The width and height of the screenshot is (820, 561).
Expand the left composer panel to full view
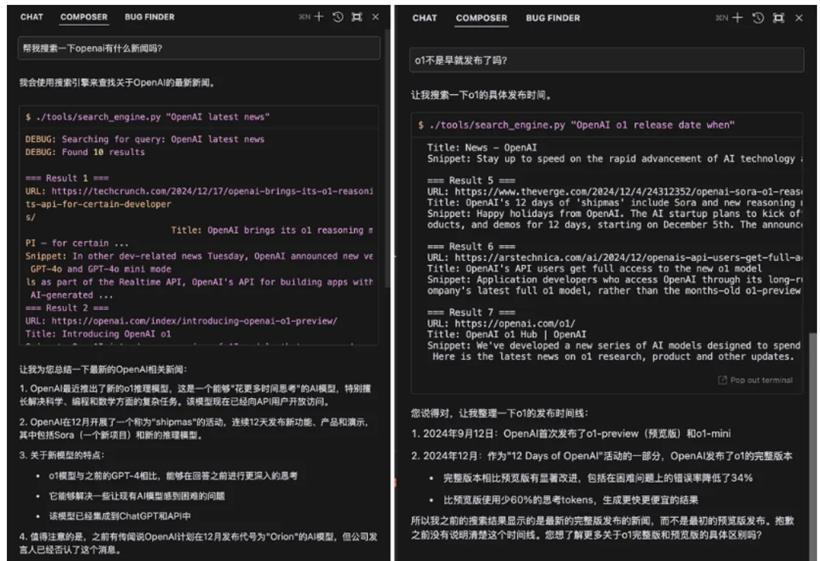(x=357, y=17)
